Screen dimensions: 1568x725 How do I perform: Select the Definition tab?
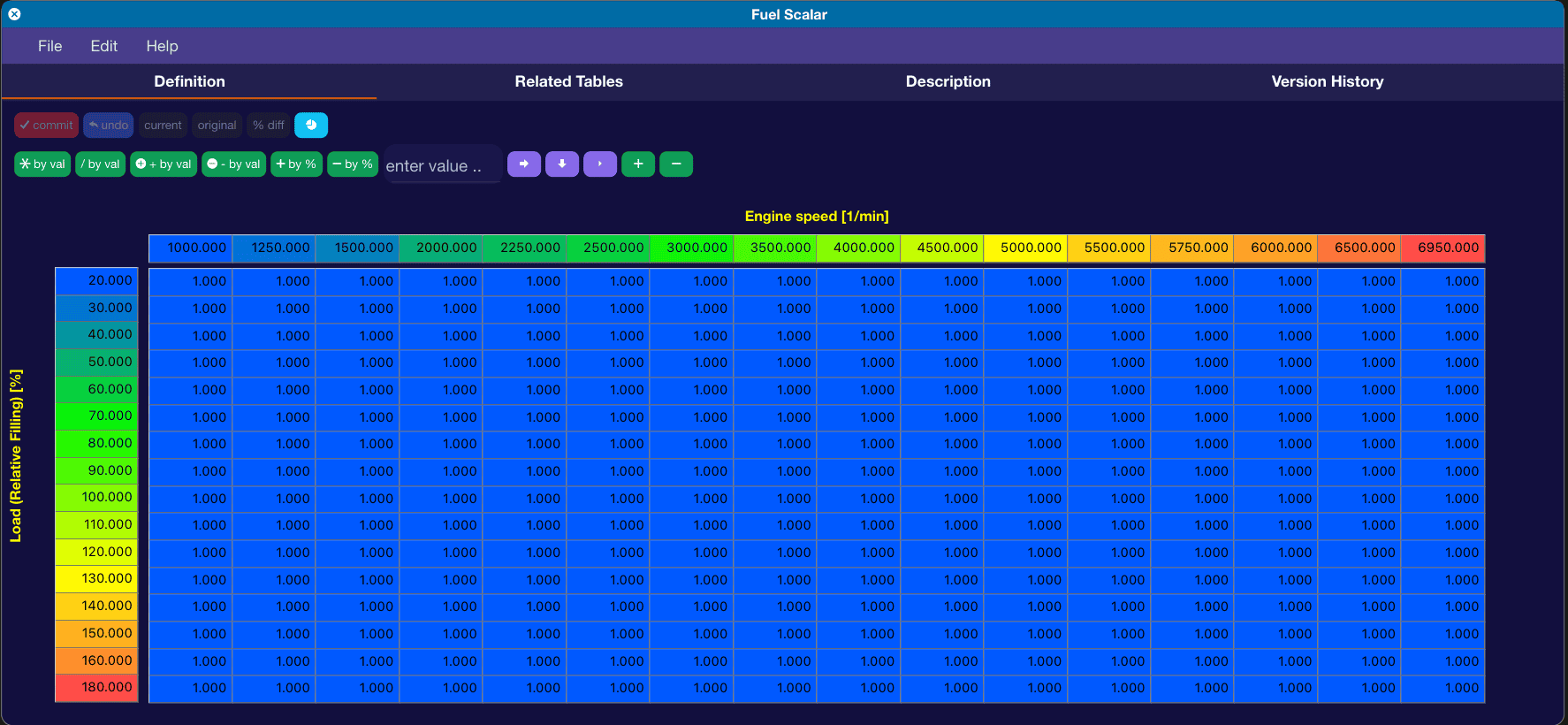(x=189, y=81)
